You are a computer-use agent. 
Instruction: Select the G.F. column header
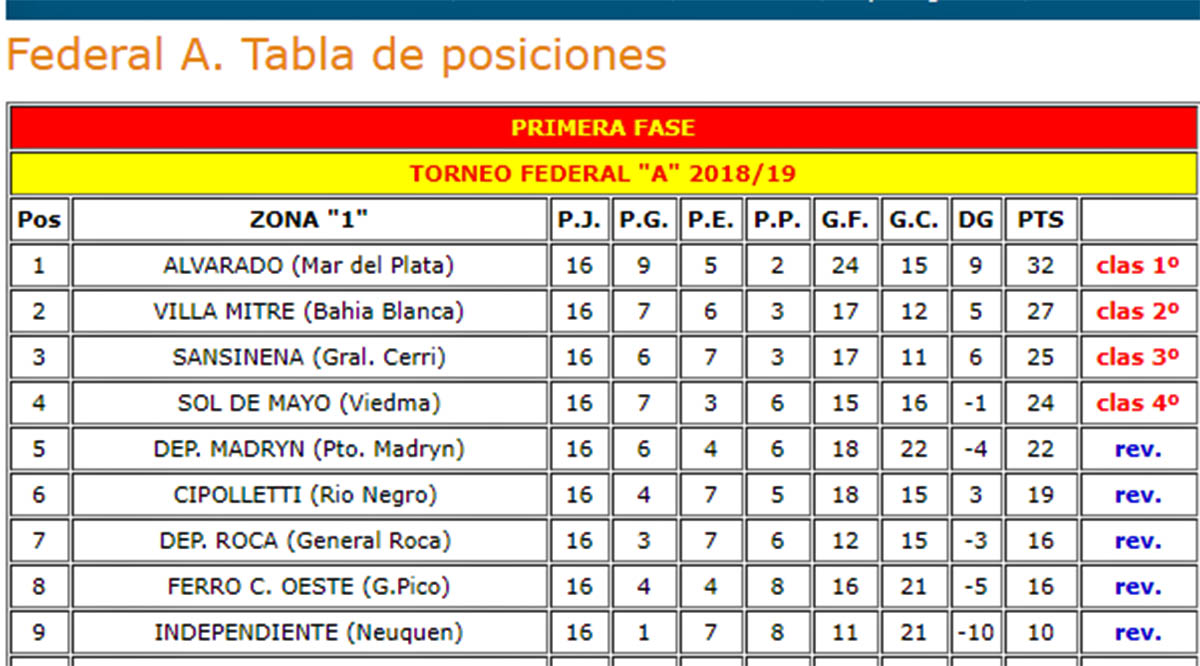[845, 220]
